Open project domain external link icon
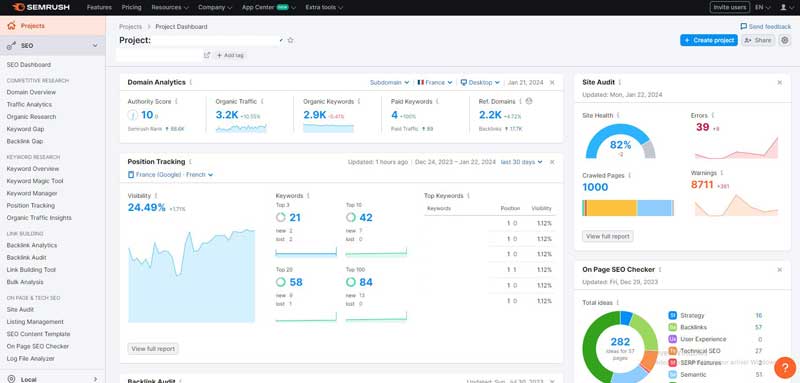 pyautogui.click(x=207, y=55)
